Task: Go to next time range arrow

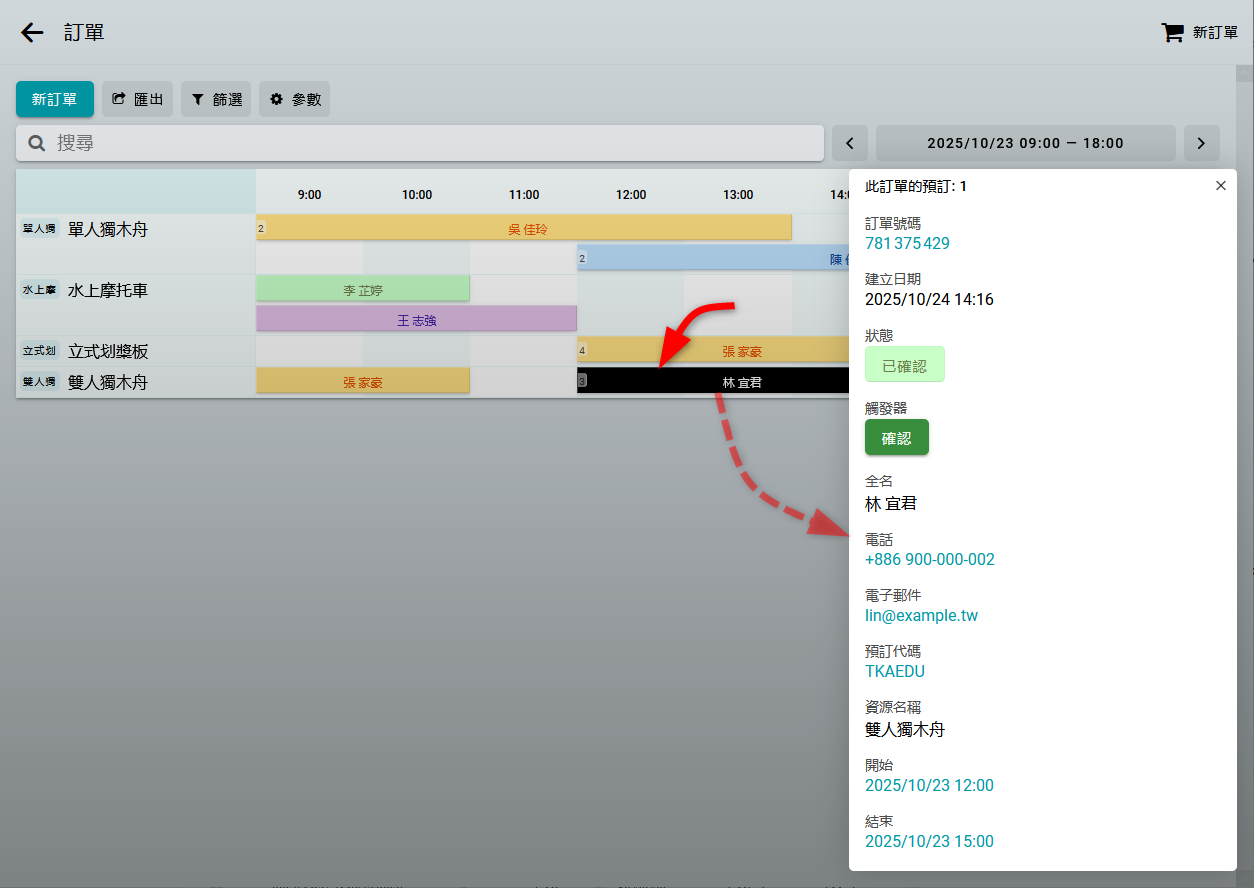Action: (1201, 143)
